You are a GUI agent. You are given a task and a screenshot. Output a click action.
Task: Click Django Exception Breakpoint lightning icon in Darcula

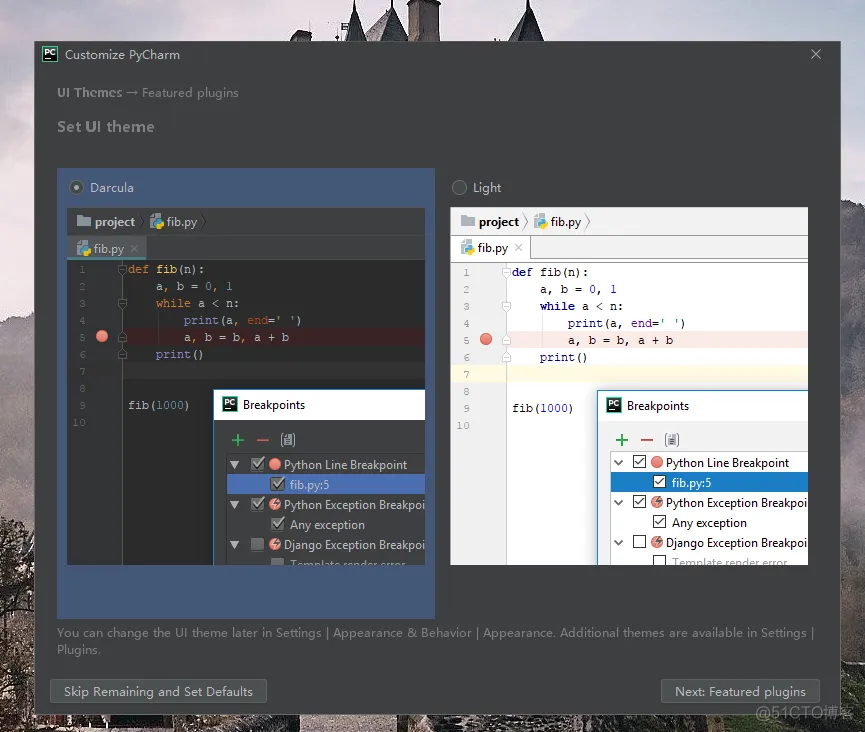(x=275, y=544)
